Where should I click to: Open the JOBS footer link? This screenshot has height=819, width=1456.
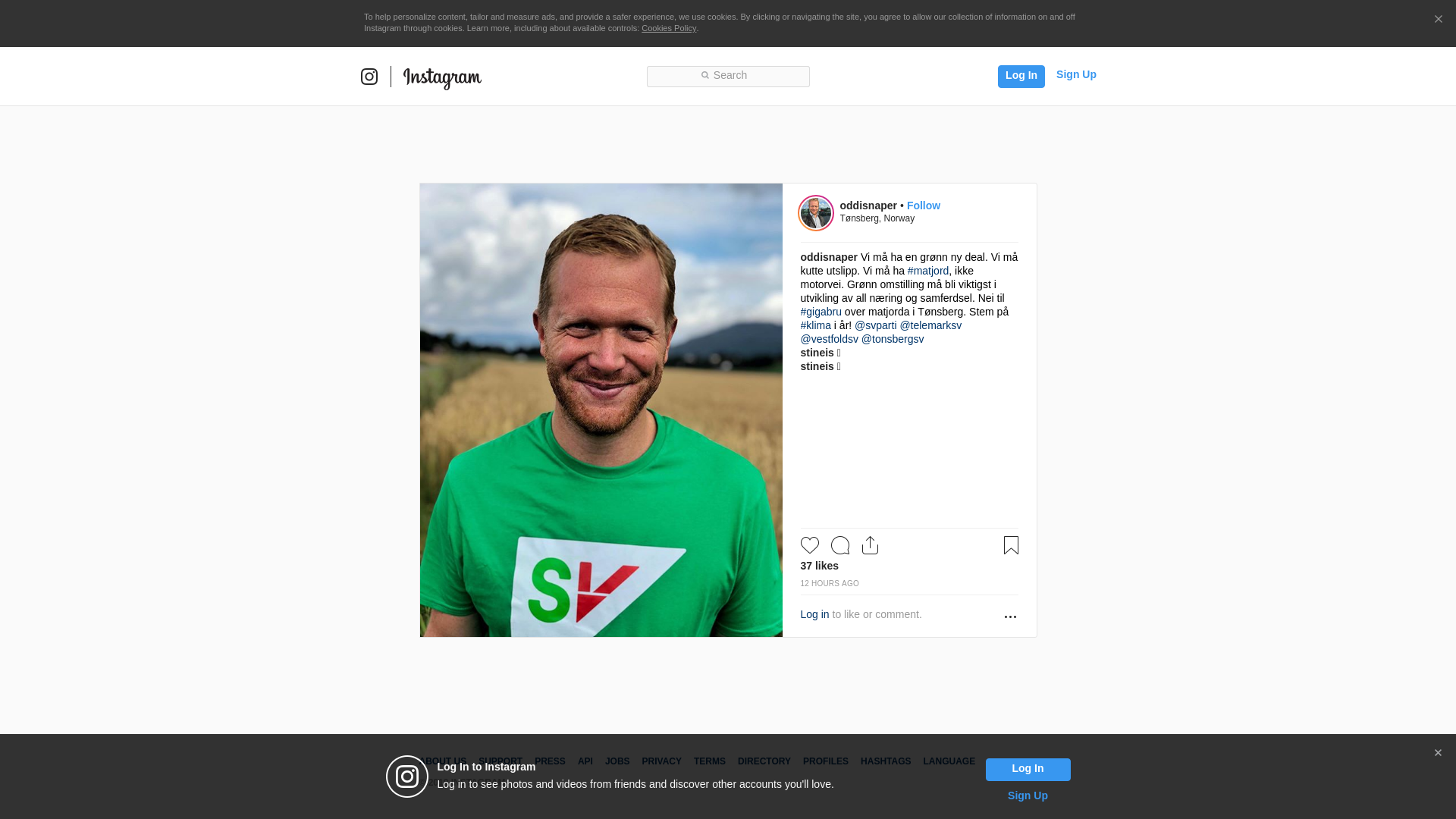point(617,761)
